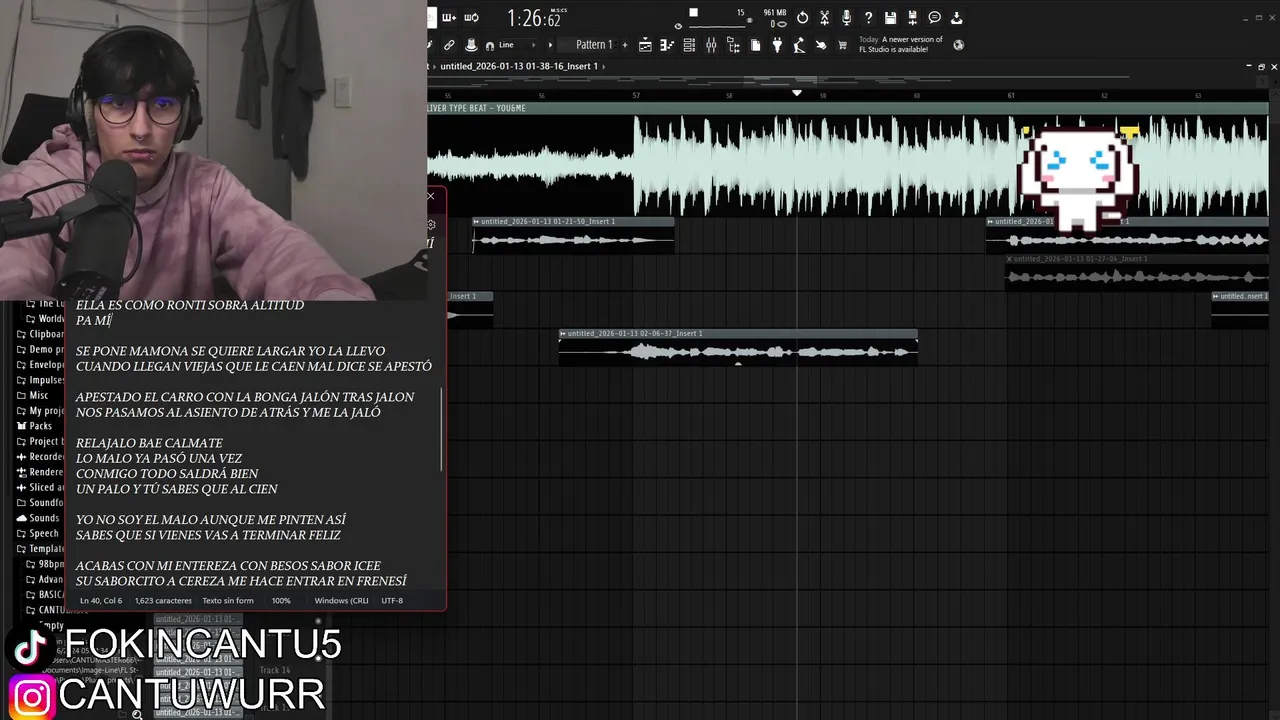Open menu arrow of clip 02-06-37_Insert 1
Image resolution: width=1280 pixels, height=720 pixels.
[x=563, y=333]
